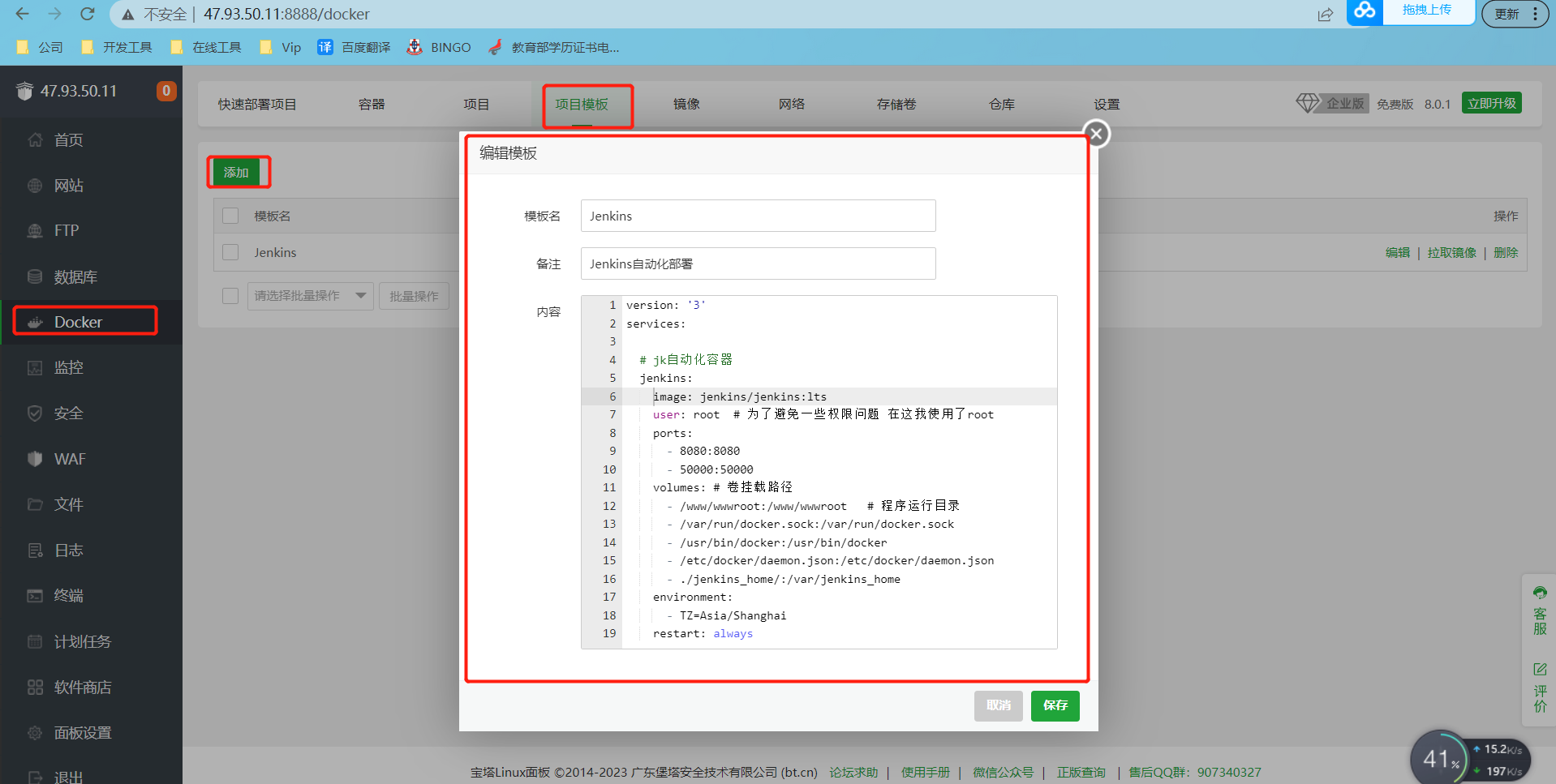Open the 开发工具 bookmark folder
The image size is (1556, 784).
pos(118,47)
